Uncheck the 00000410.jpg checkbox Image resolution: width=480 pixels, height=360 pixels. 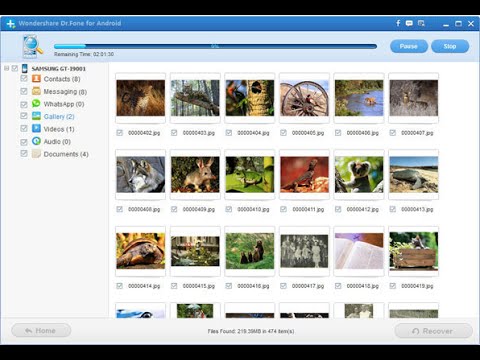click(x=229, y=209)
